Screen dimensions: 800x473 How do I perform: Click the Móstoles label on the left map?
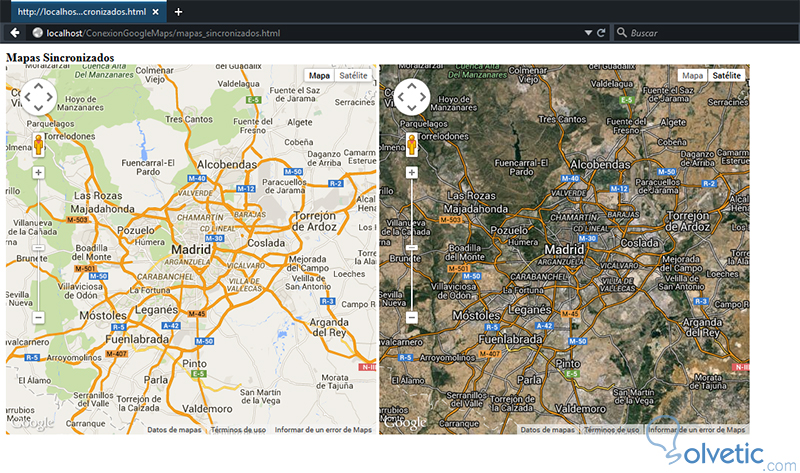(x=103, y=315)
